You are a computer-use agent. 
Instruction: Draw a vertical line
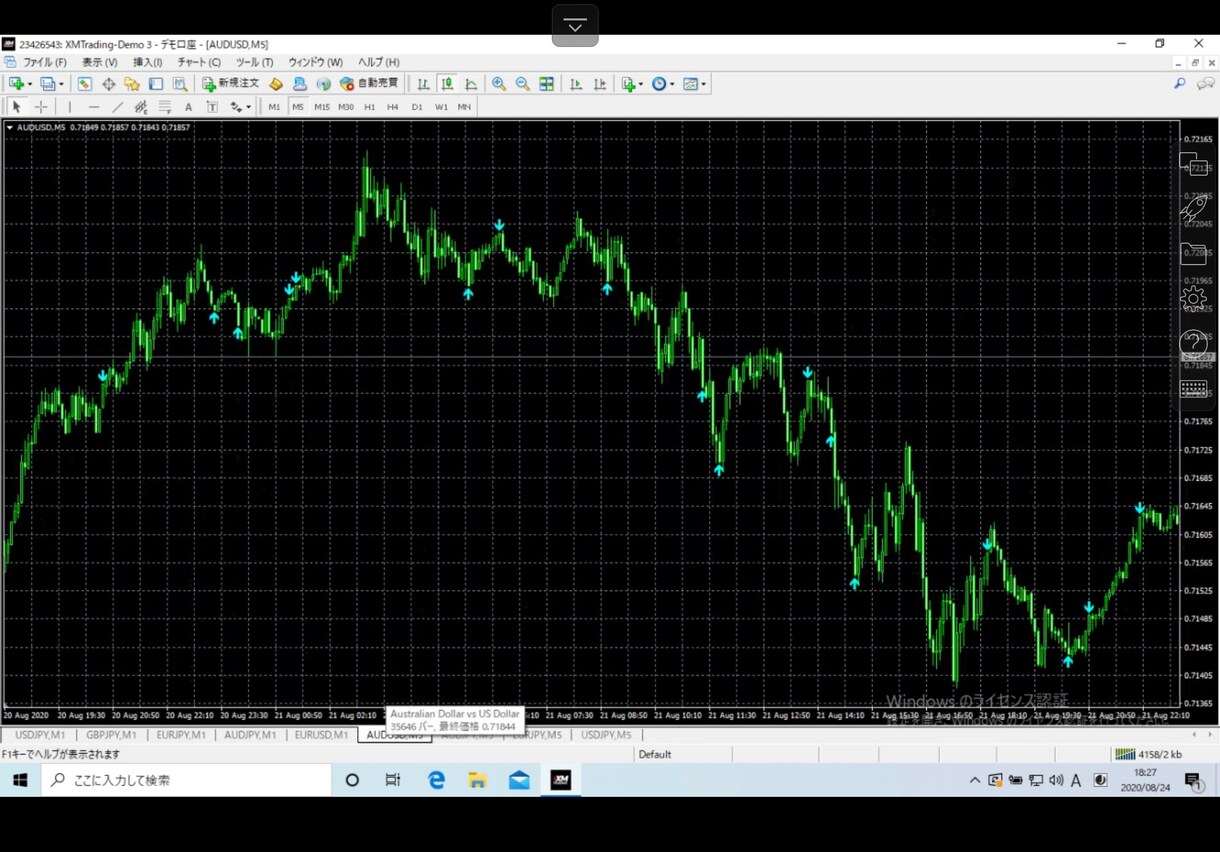tap(69, 107)
